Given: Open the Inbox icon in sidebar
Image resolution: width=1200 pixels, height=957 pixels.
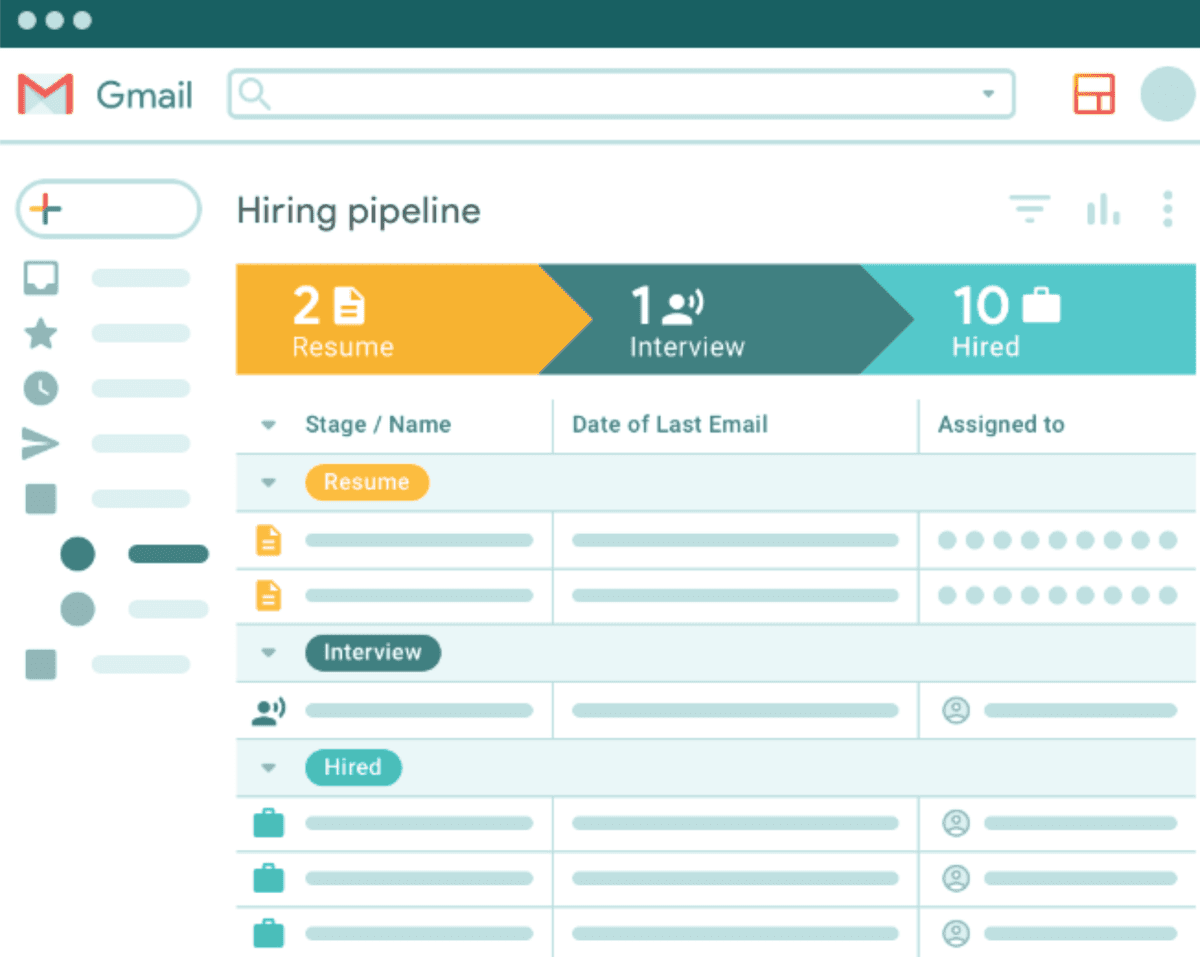Looking at the screenshot, I should (x=41, y=278).
